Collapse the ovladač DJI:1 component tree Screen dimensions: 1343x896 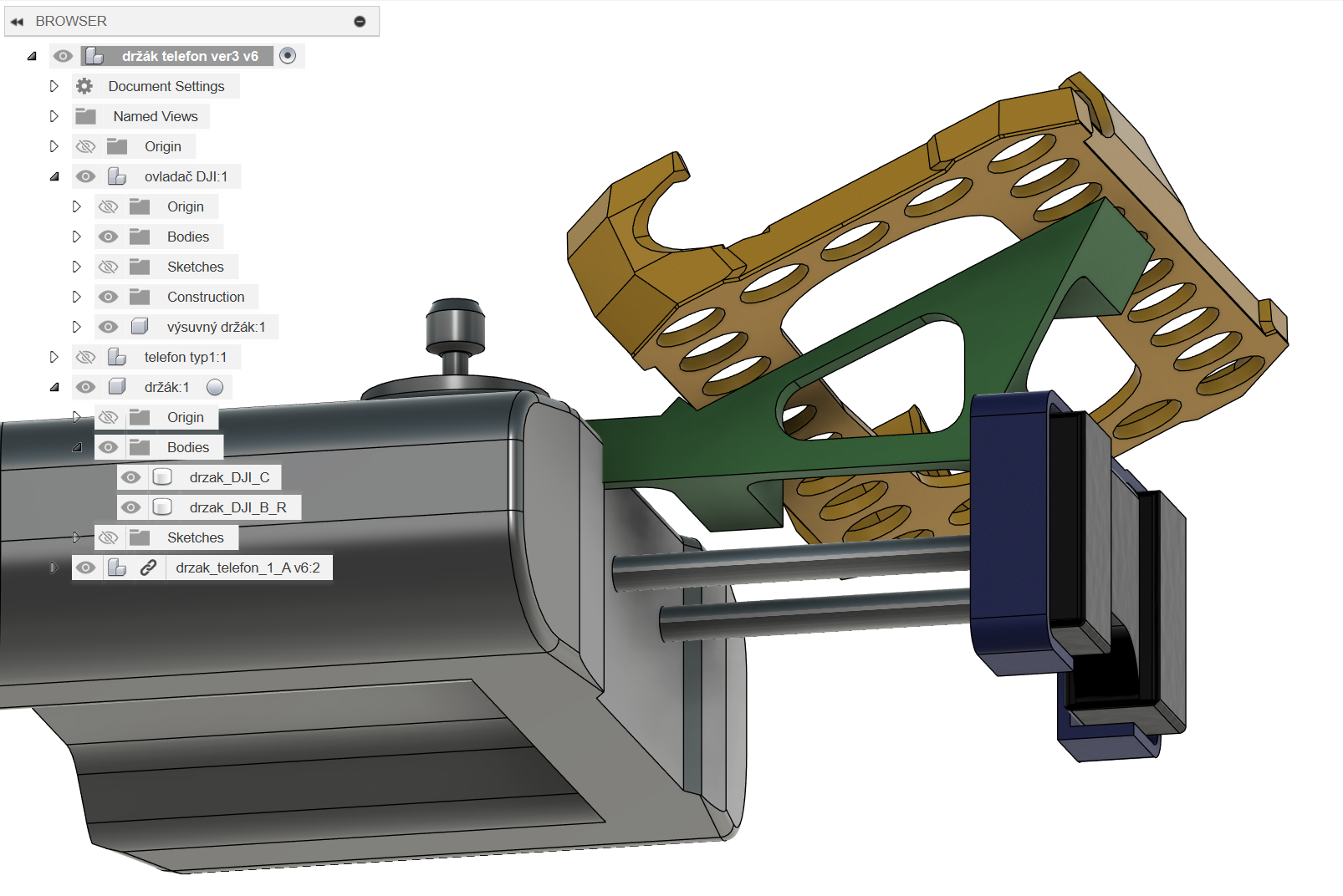pyautogui.click(x=54, y=176)
